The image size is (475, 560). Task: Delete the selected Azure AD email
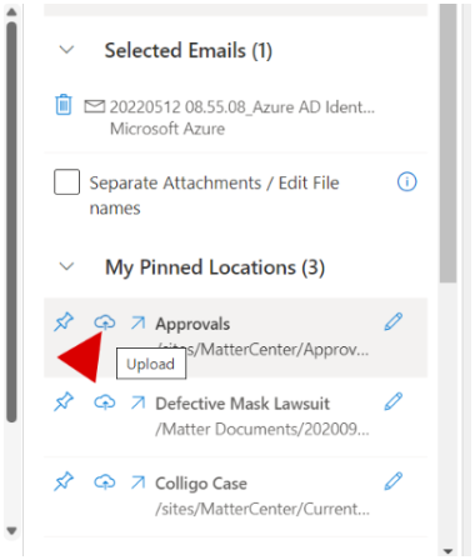pyautogui.click(x=64, y=105)
